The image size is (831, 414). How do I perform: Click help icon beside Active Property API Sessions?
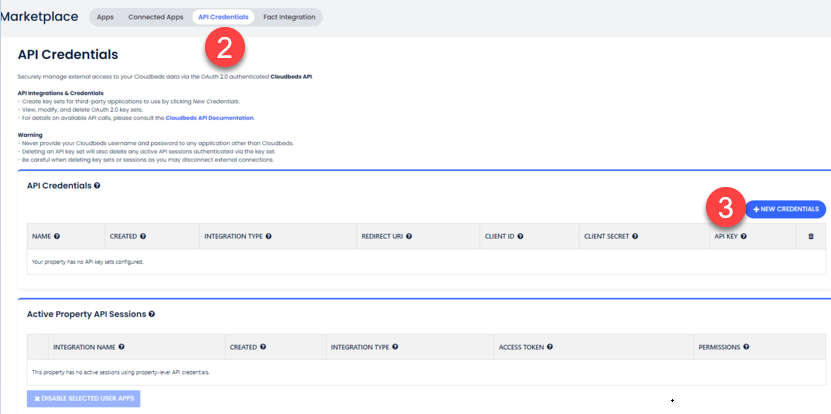pyautogui.click(x=152, y=314)
